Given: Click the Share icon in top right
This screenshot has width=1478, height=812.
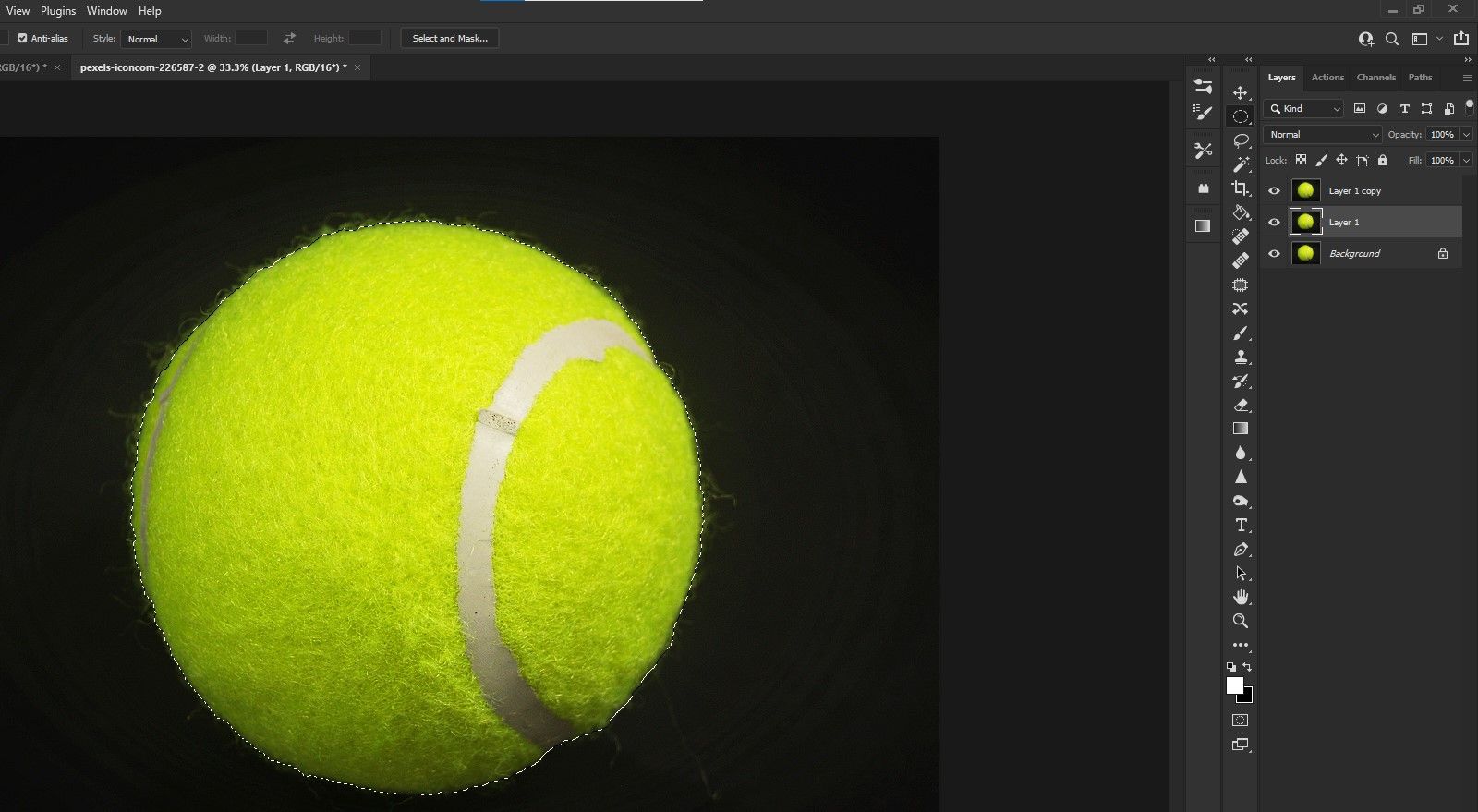Looking at the screenshot, I should tap(1460, 39).
